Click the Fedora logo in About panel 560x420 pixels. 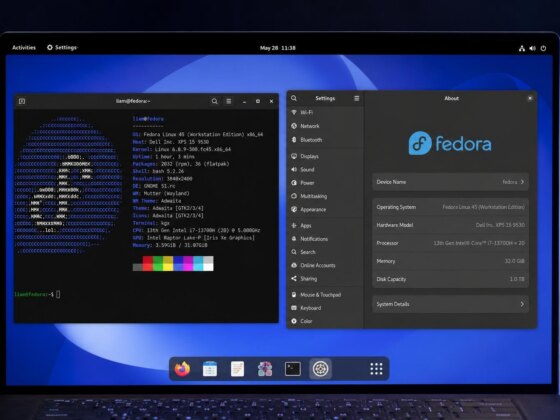pos(450,143)
